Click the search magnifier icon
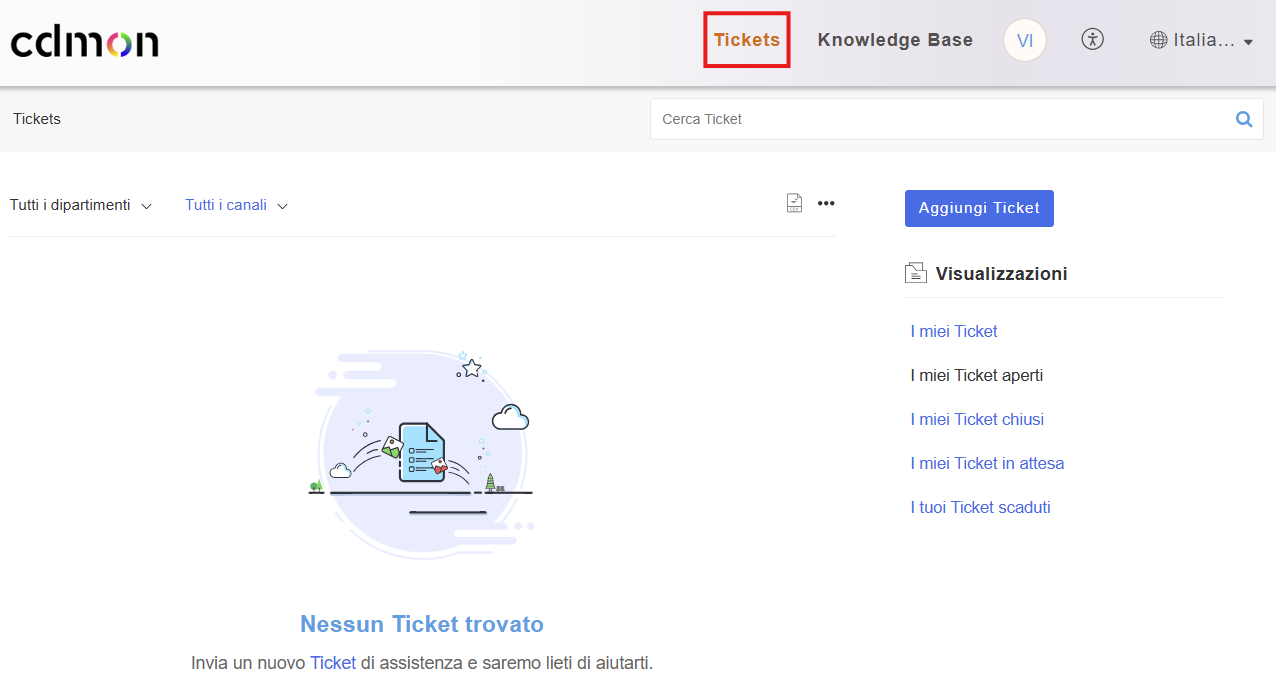Viewport: 1276px width, 697px height. click(1243, 119)
